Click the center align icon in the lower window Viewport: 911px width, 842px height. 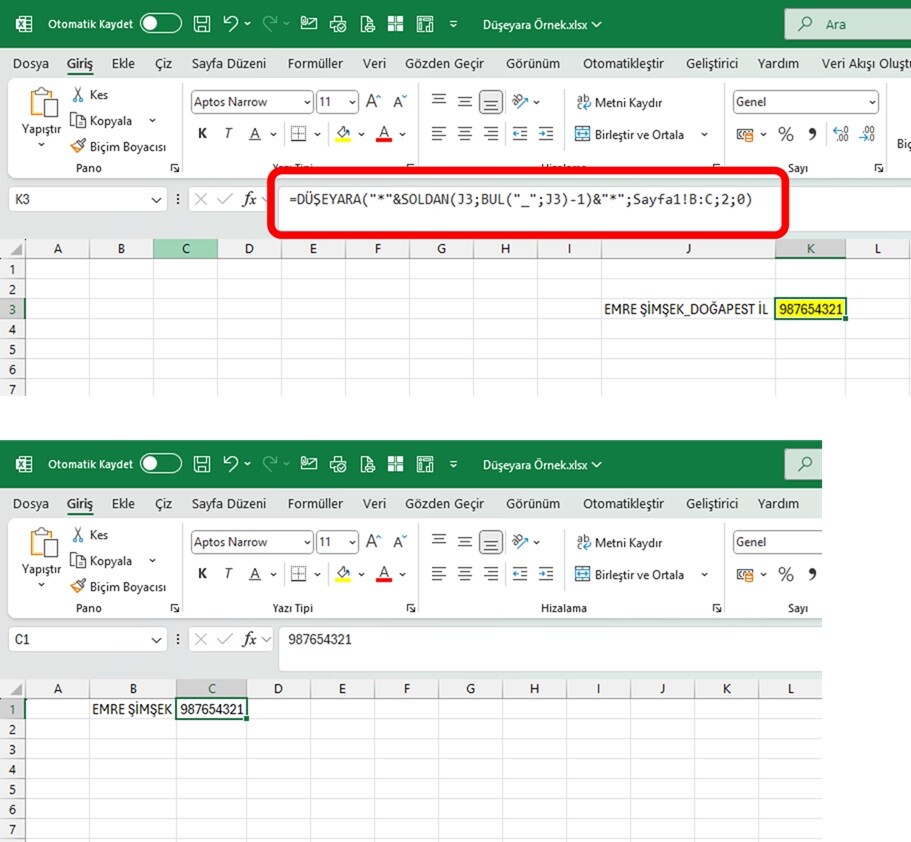pyautogui.click(x=464, y=574)
